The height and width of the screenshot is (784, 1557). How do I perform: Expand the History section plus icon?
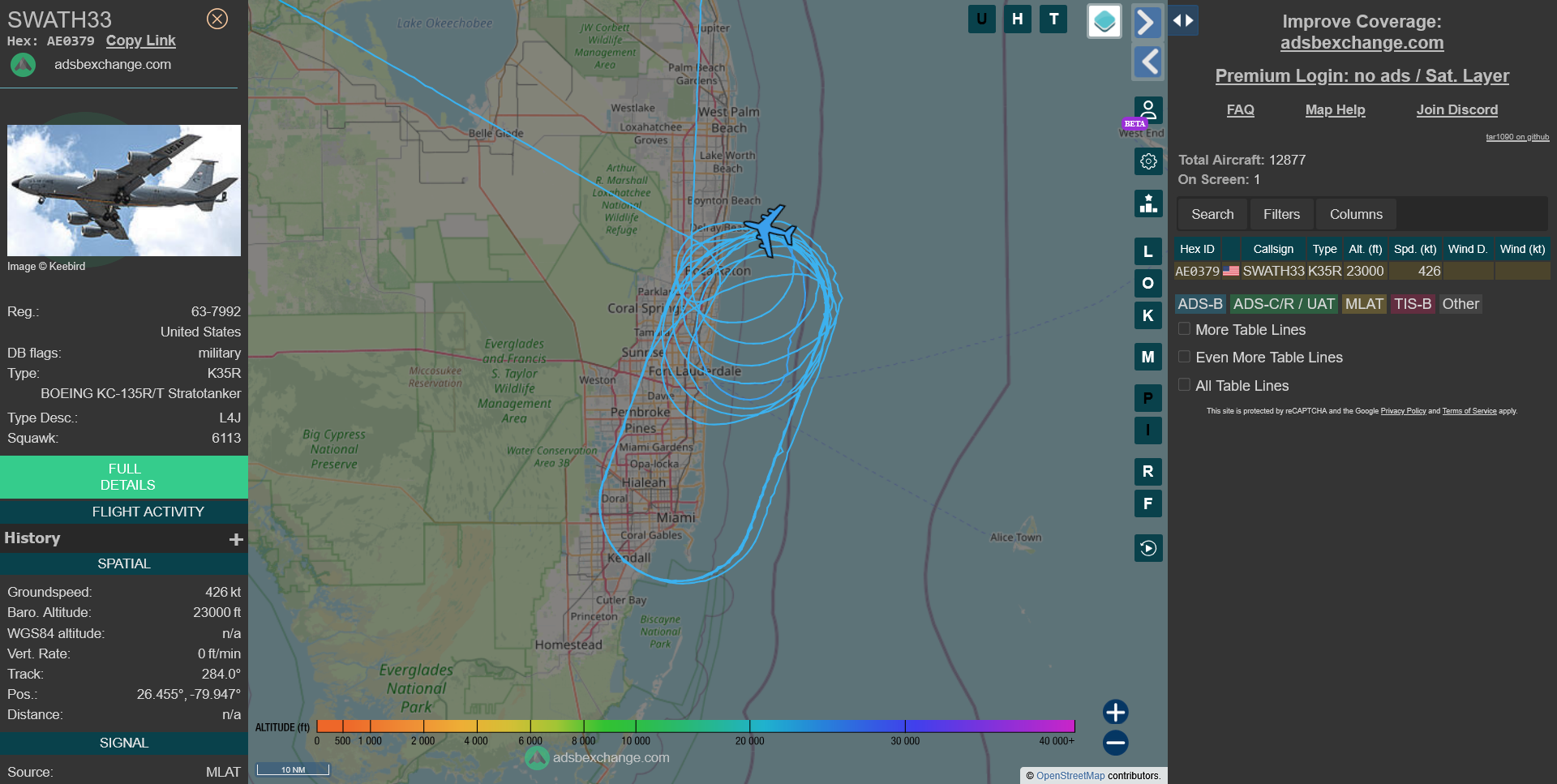pos(236,539)
